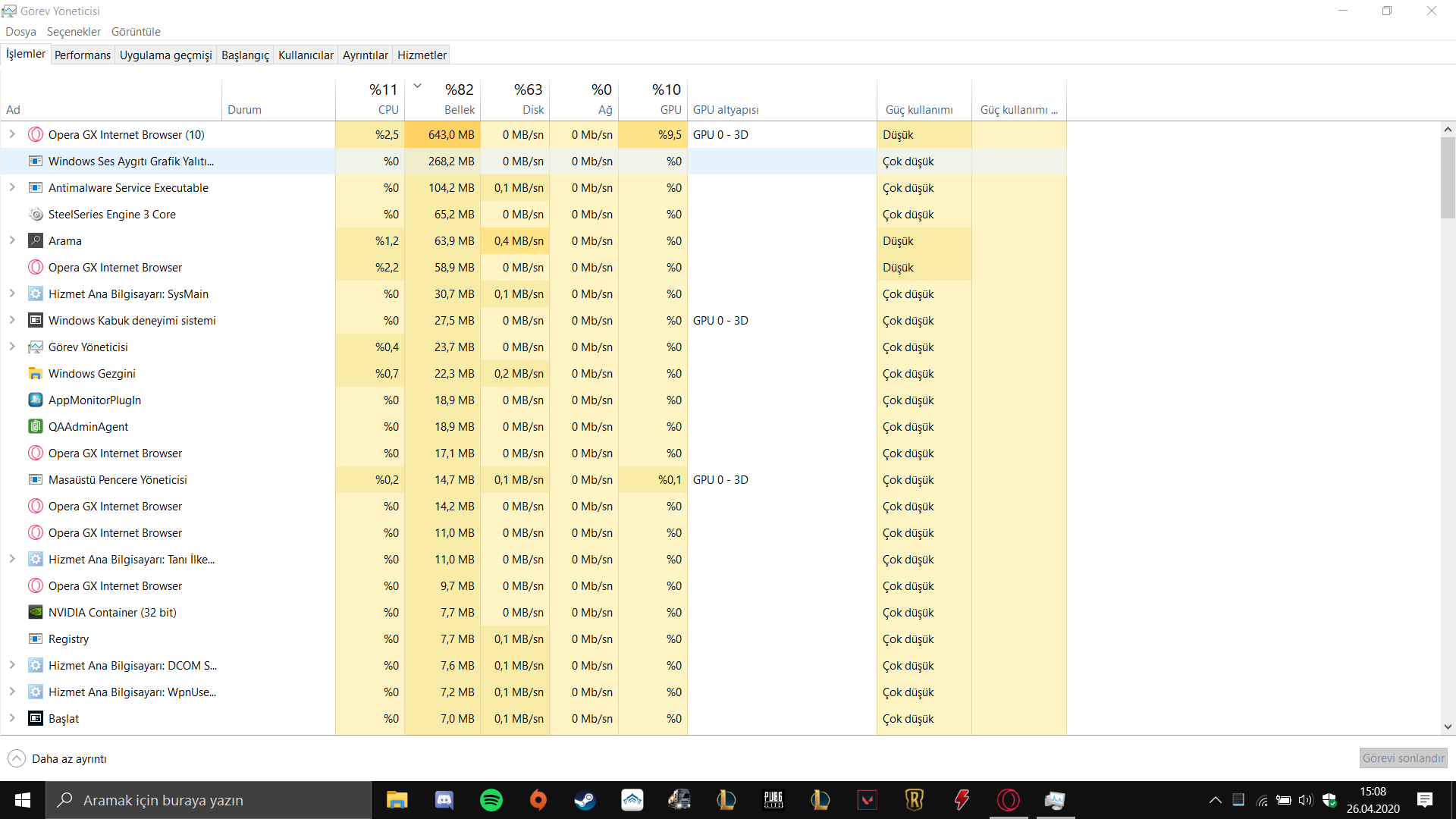The width and height of the screenshot is (1456, 819).
Task: Click the process list scroll down arrow
Action: pos(1448,726)
